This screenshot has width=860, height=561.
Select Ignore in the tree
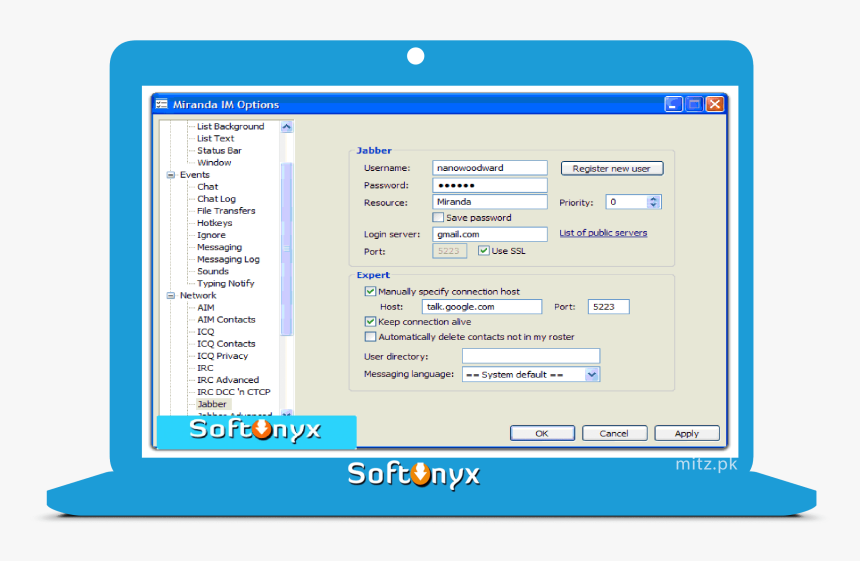pos(211,235)
